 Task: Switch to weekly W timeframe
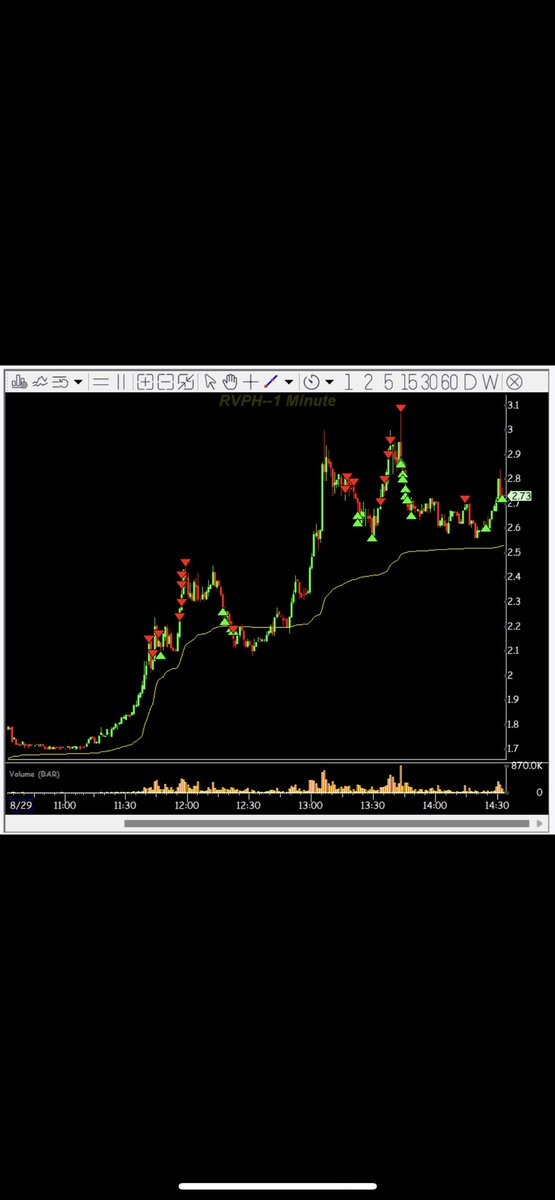click(x=490, y=381)
